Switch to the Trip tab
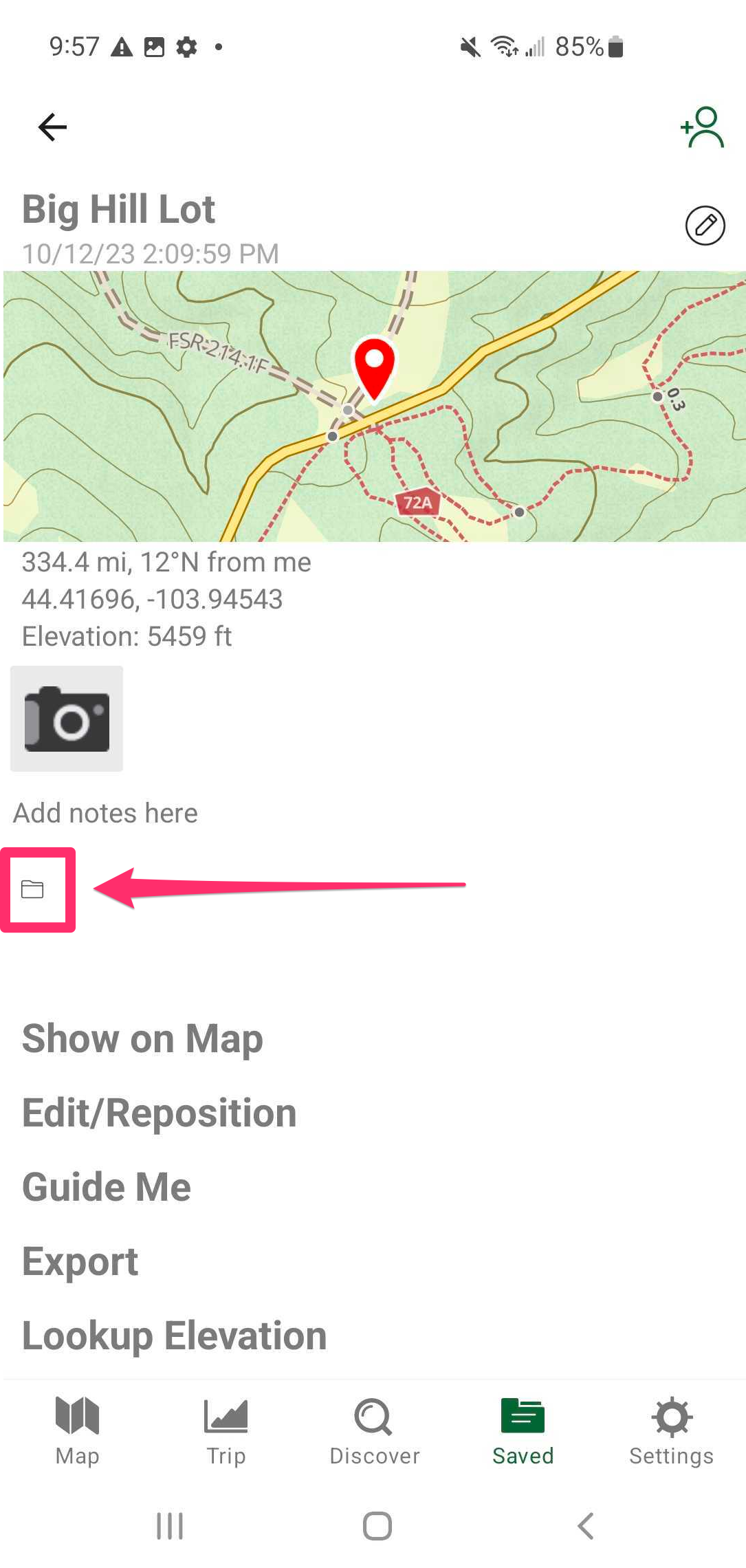Image resolution: width=746 pixels, height=1568 pixels. [x=226, y=1430]
